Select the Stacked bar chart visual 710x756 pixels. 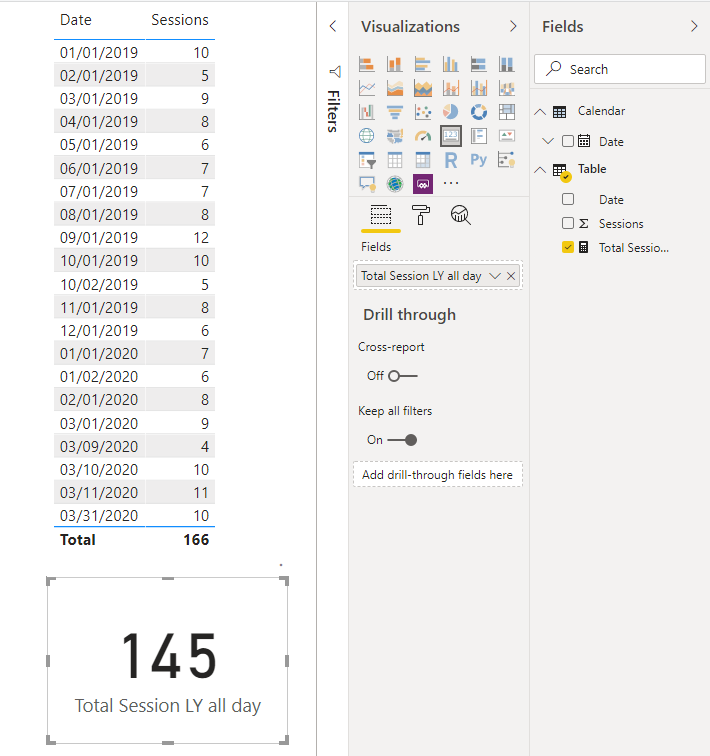click(x=367, y=64)
